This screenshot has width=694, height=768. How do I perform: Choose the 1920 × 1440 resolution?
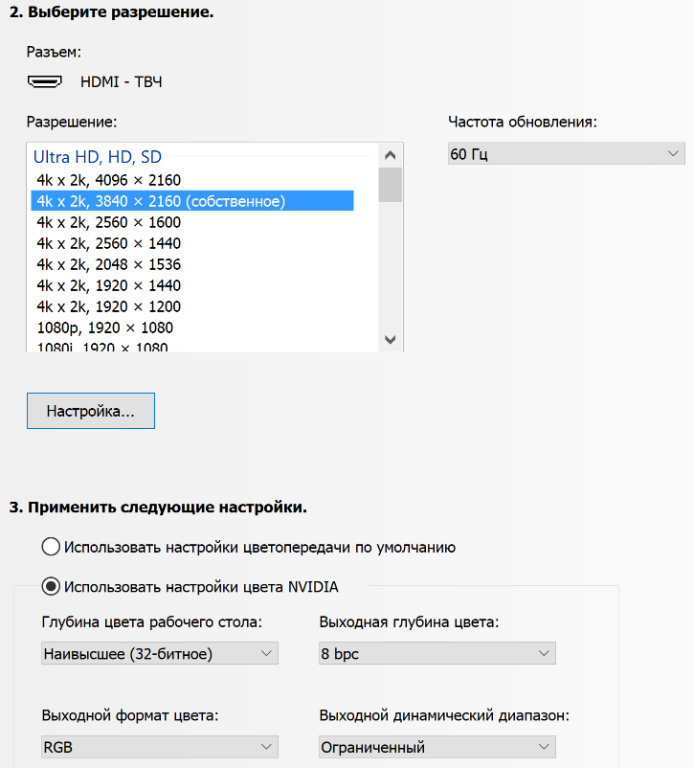[x=109, y=285]
